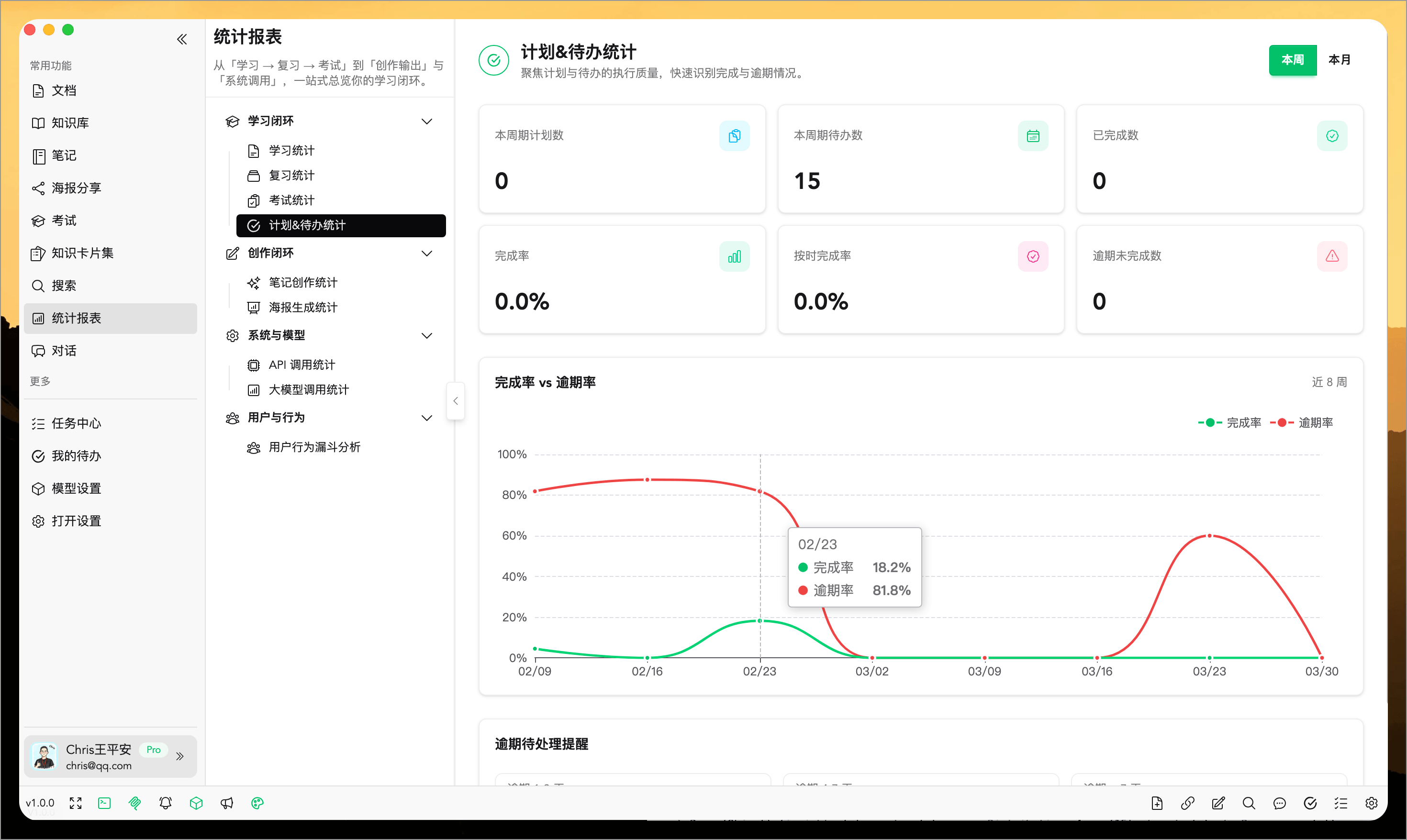The height and width of the screenshot is (840, 1407).
Task: Collapse the 系统与模型 group
Action: click(x=427, y=335)
